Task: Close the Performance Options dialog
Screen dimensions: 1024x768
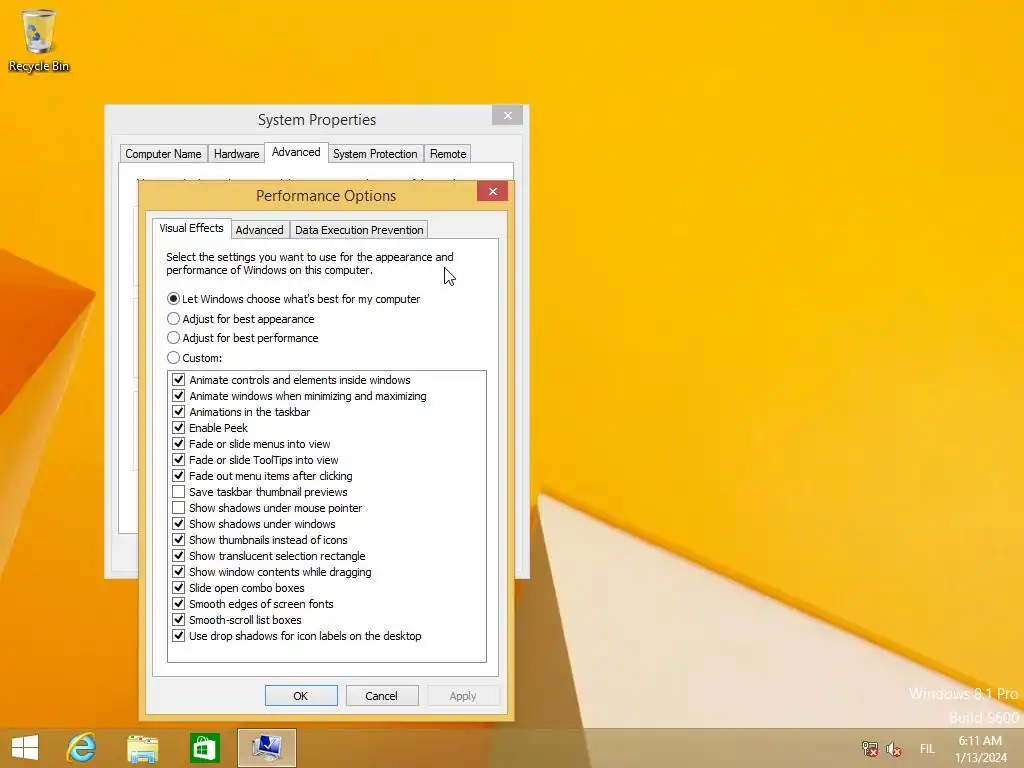Action: [492, 191]
